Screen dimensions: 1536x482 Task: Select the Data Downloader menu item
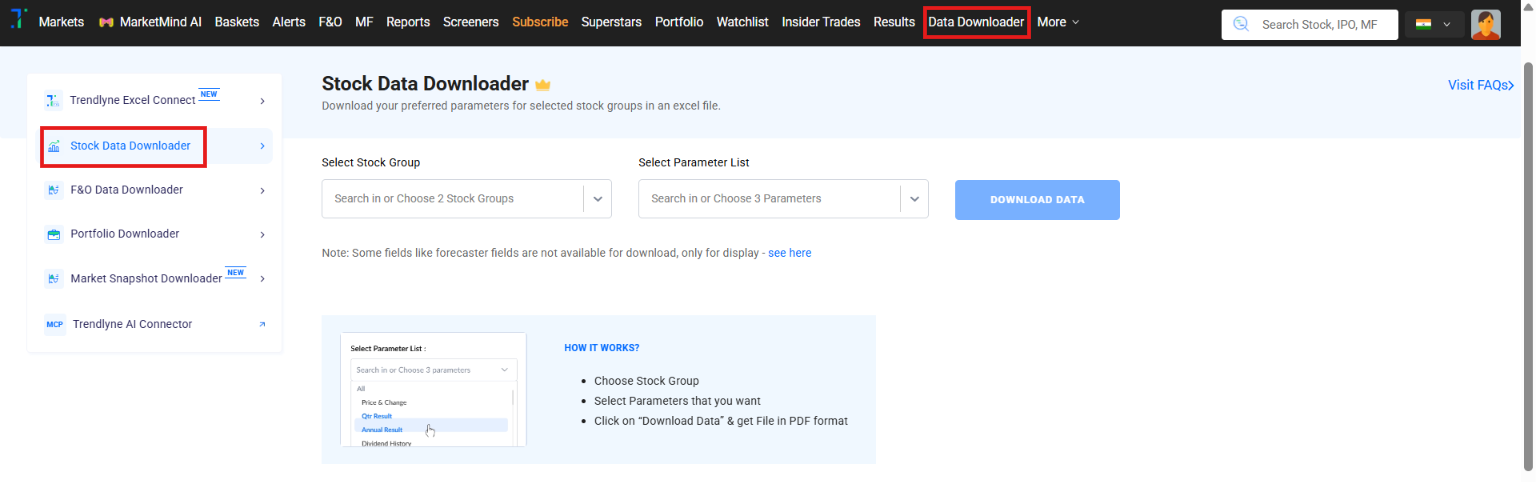point(976,22)
